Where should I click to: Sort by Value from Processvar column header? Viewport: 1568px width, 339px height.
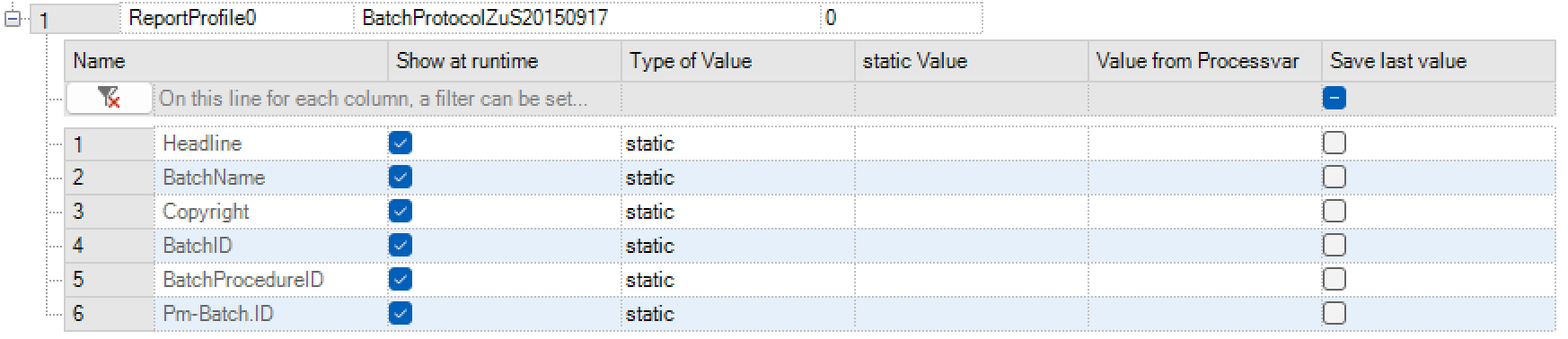coord(1205,61)
